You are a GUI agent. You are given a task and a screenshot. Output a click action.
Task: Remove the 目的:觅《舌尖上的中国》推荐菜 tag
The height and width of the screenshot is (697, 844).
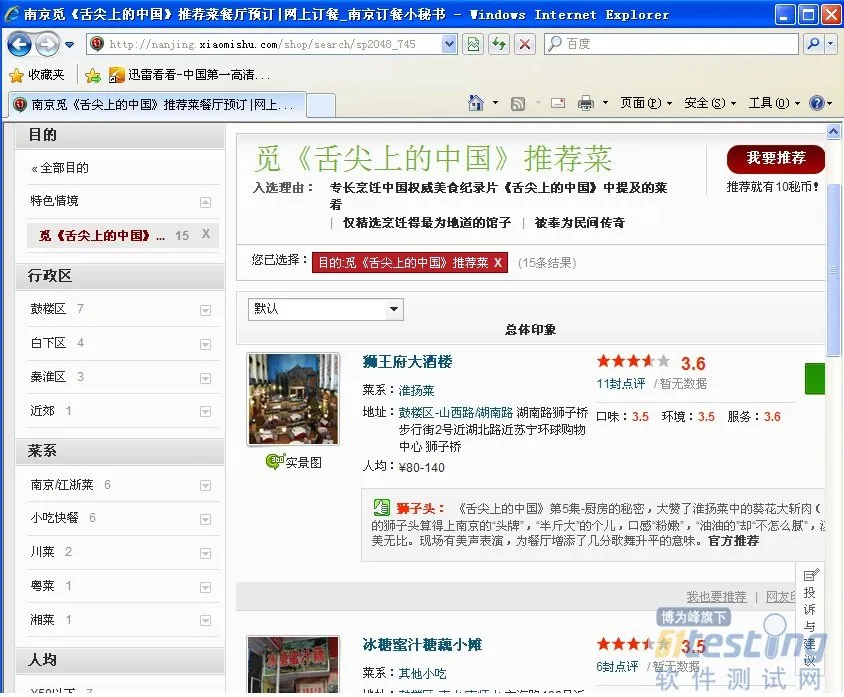[498, 263]
